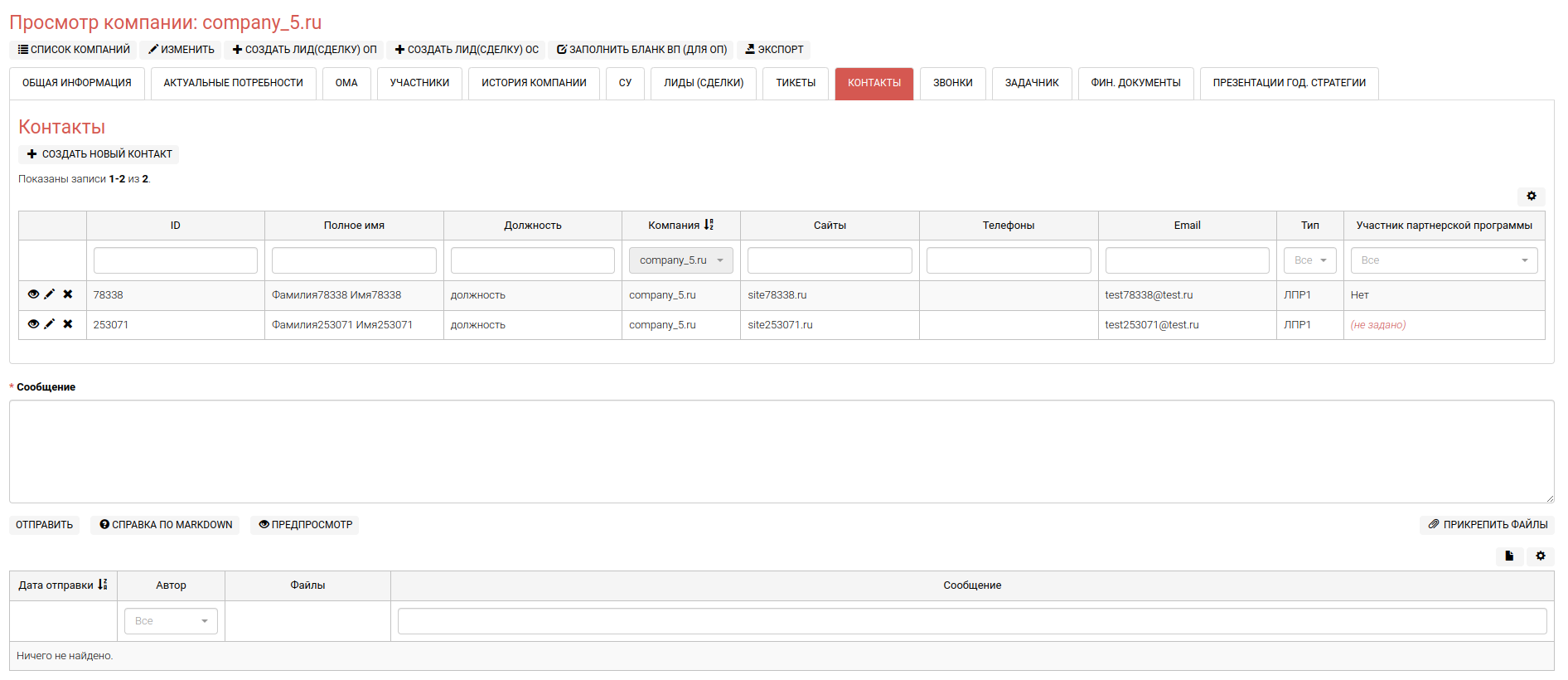Open the company_5.ru company filter dropdown

tap(680, 260)
